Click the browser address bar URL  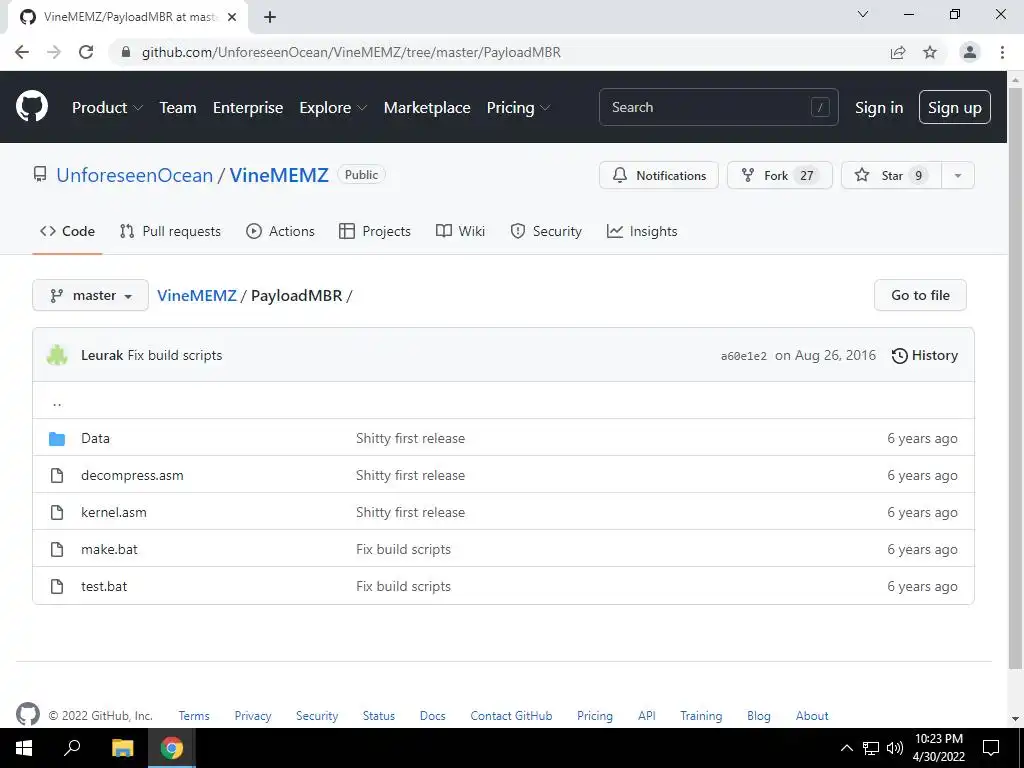(351, 52)
